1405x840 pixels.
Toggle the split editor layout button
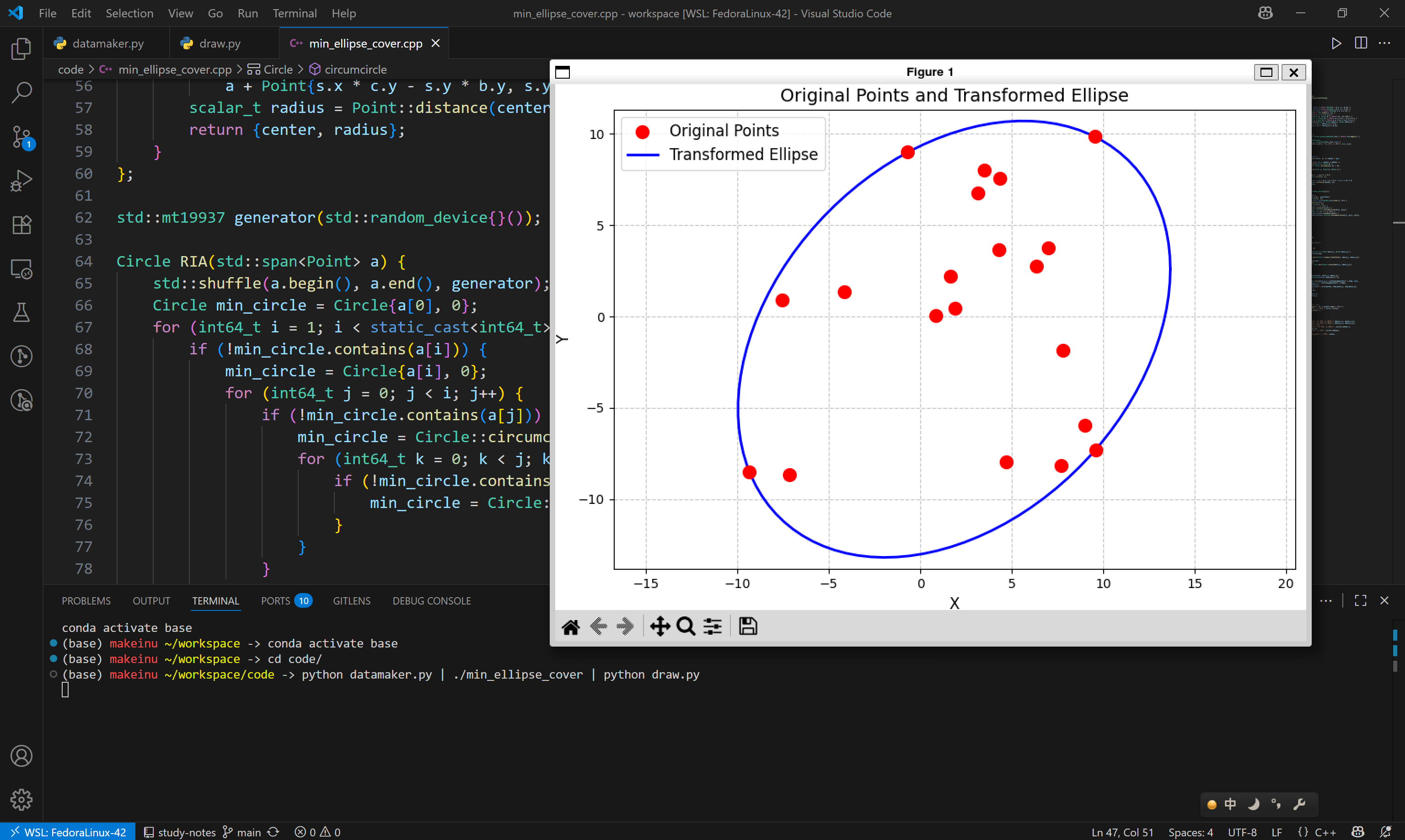[1361, 43]
